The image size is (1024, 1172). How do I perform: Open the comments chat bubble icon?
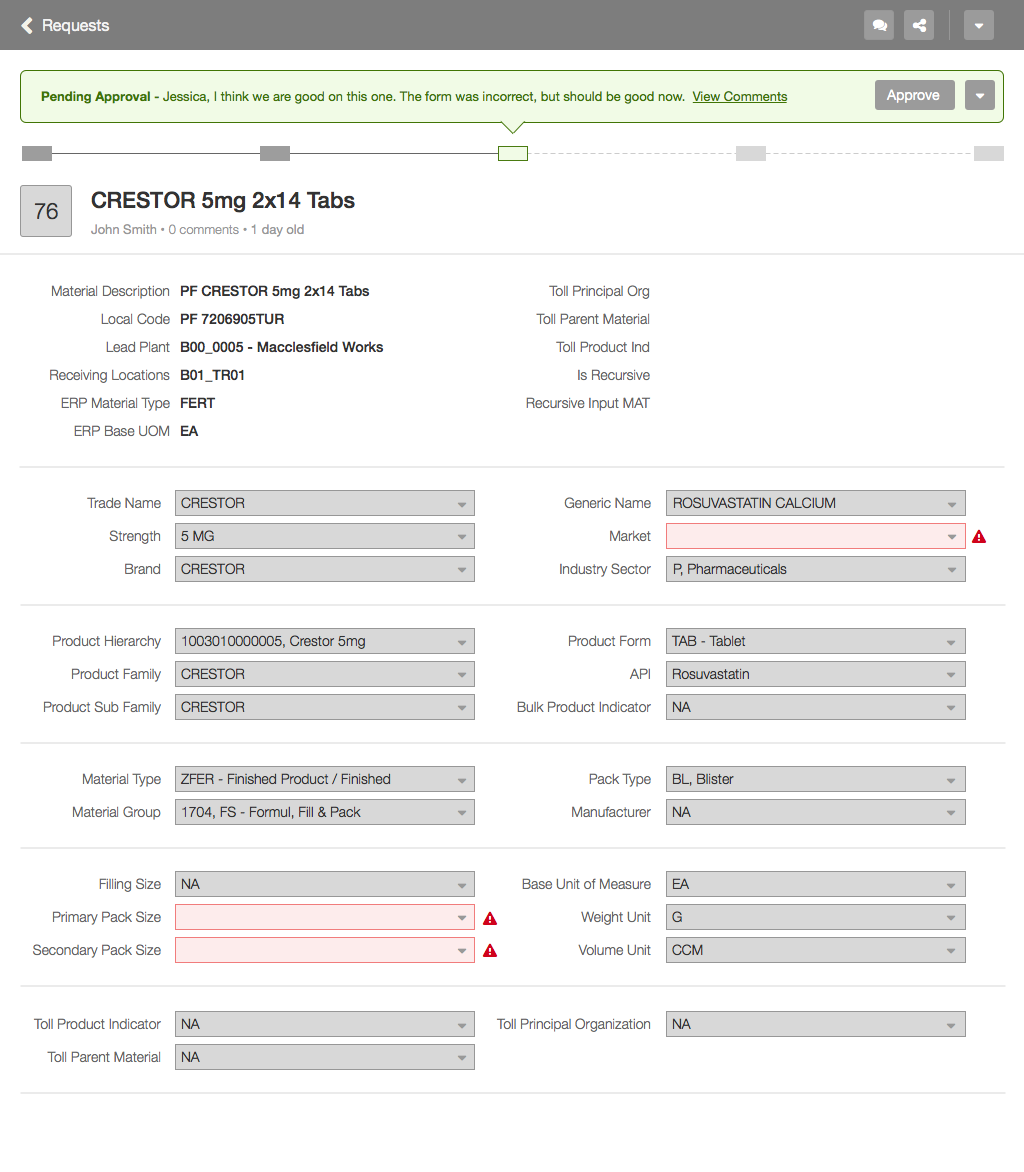(879, 25)
